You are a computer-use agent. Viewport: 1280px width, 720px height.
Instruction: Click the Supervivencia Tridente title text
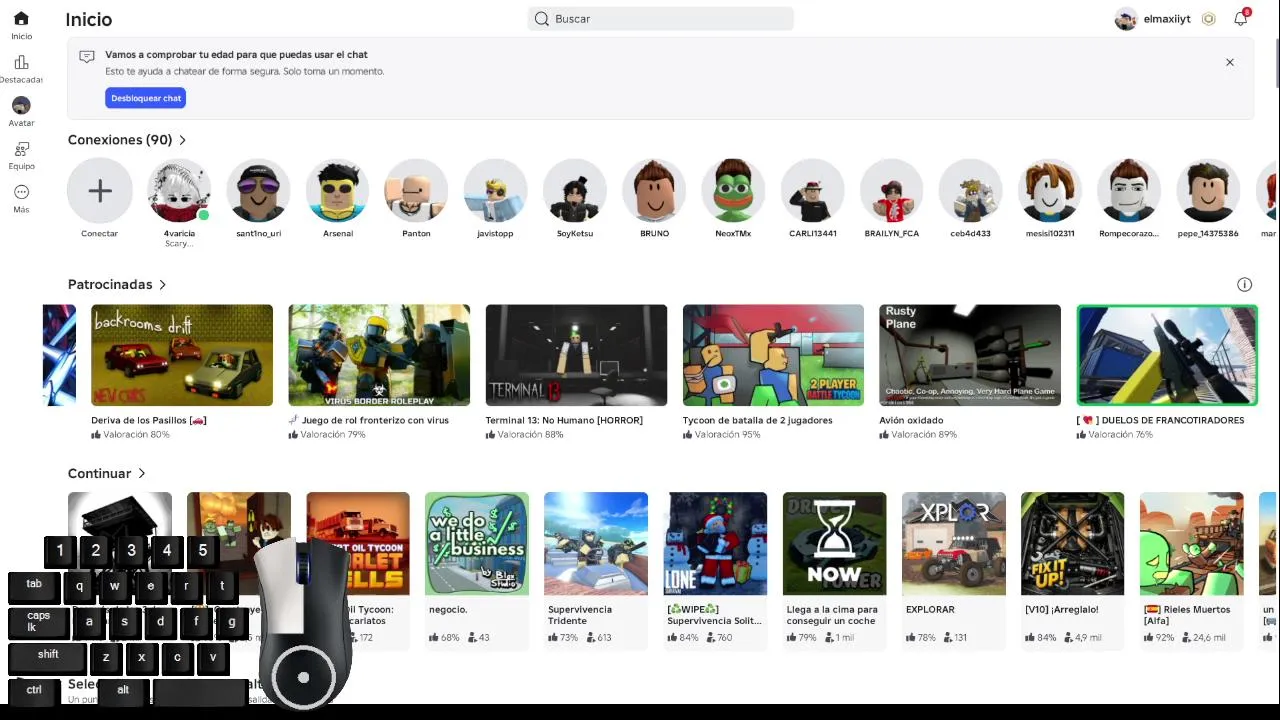click(x=580, y=615)
